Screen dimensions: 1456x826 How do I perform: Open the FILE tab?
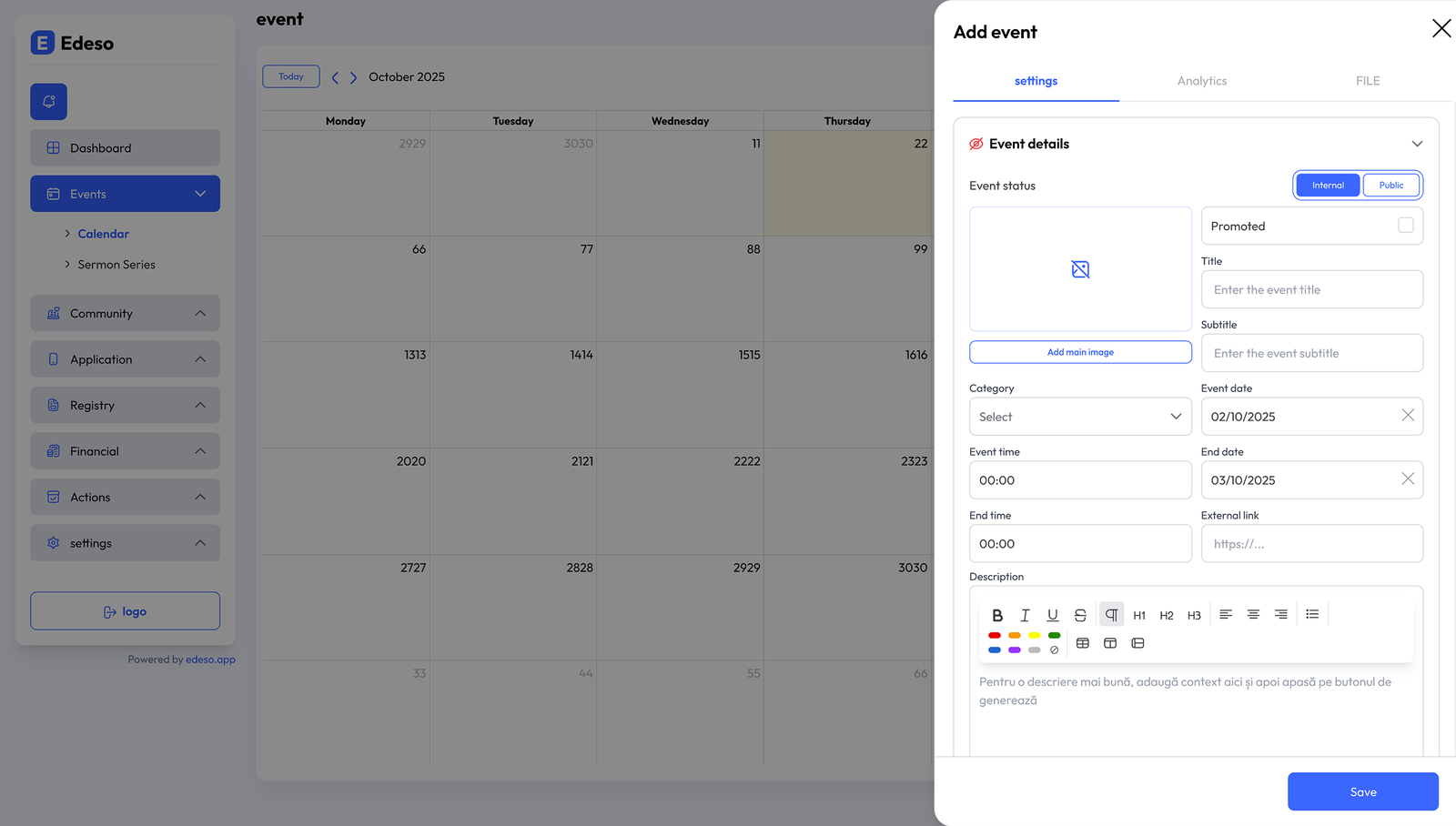click(1368, 81)
